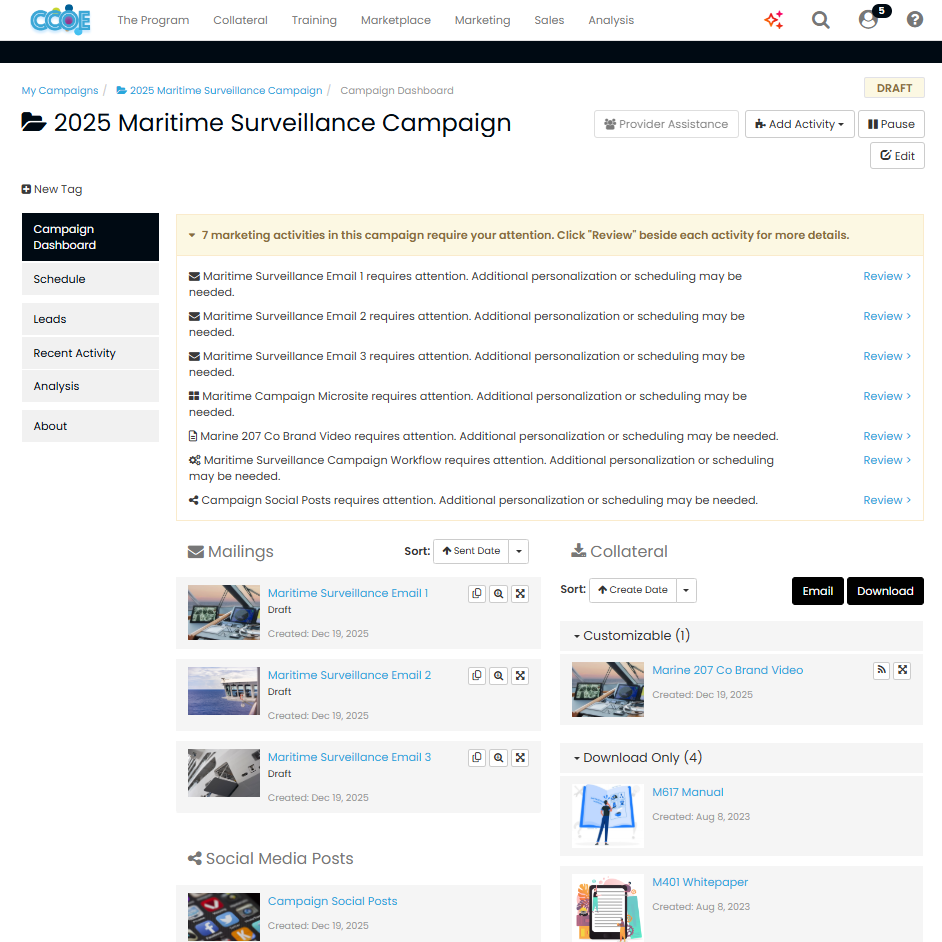Screen dimensions: 942x942
Task: Review Maritime Surveillance Email 1 alert
Action: tap(887, 276)
